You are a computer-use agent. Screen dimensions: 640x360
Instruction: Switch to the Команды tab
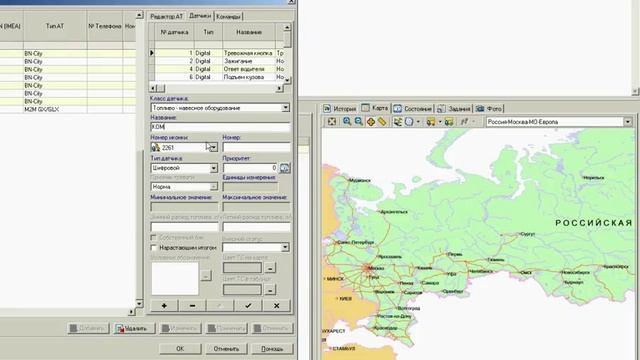pyautogui.click(x=229, y=16)
